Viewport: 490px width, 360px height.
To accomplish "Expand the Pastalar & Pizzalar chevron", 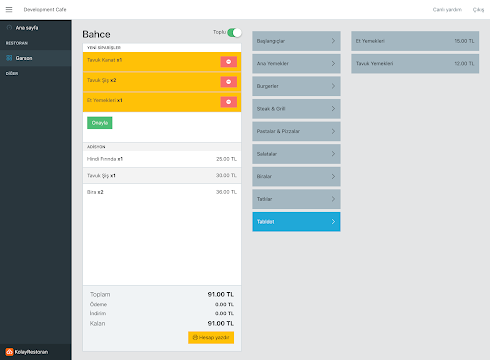I will [333, 131].
